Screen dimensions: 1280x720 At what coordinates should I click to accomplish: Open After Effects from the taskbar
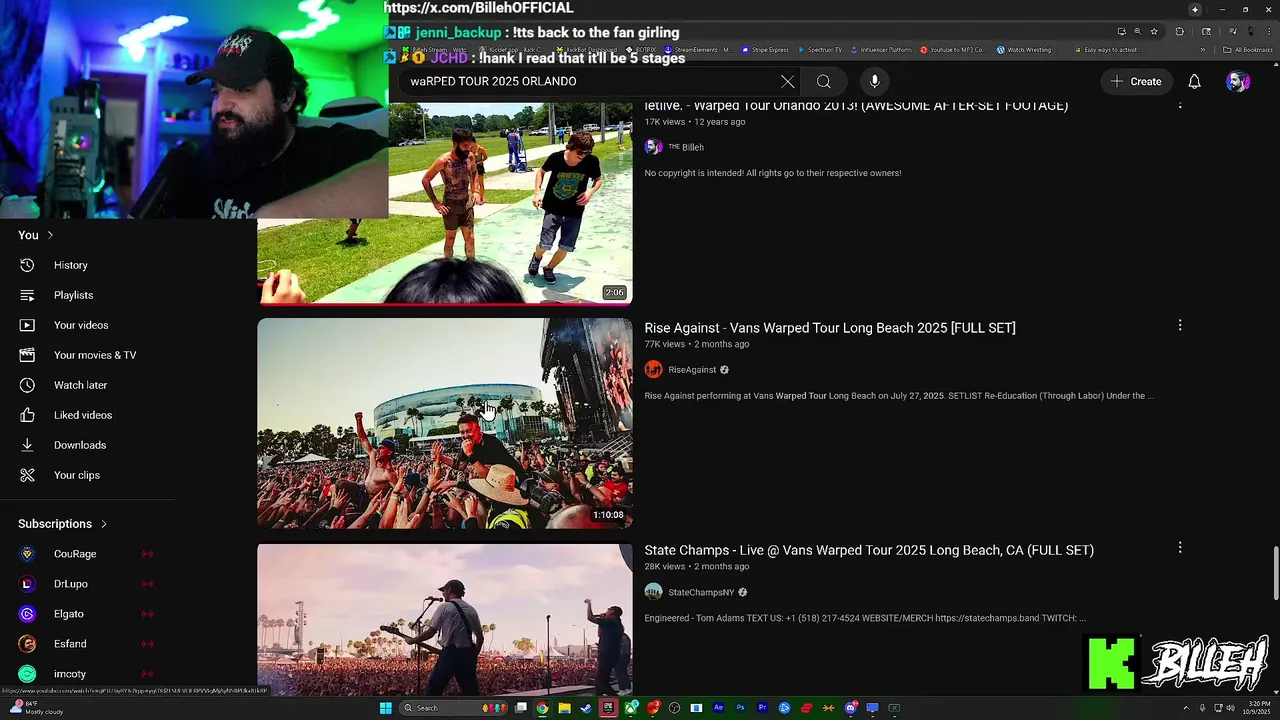click(x=718, y=708)
